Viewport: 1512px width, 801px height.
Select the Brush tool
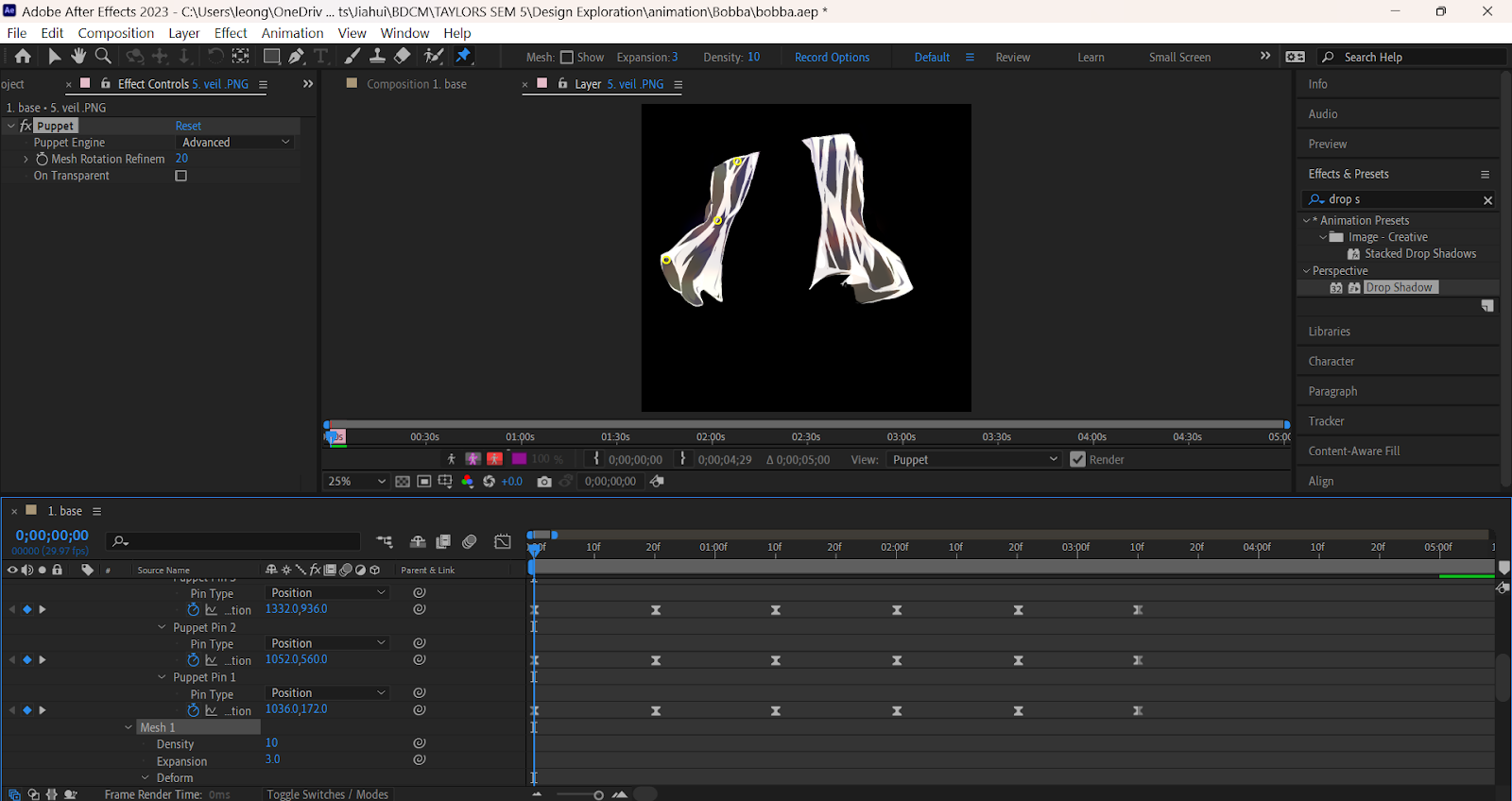coord(352,57)
